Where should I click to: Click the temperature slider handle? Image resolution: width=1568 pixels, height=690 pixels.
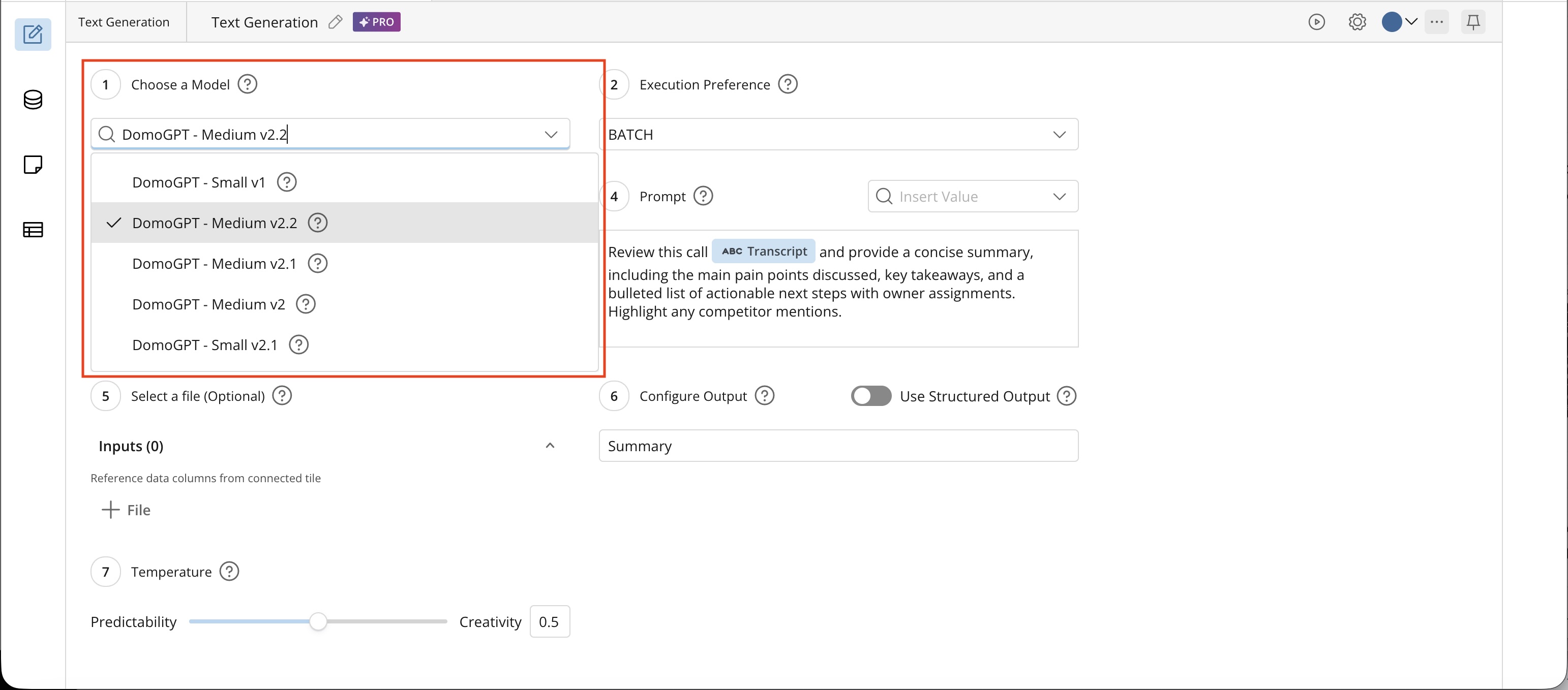318,621
